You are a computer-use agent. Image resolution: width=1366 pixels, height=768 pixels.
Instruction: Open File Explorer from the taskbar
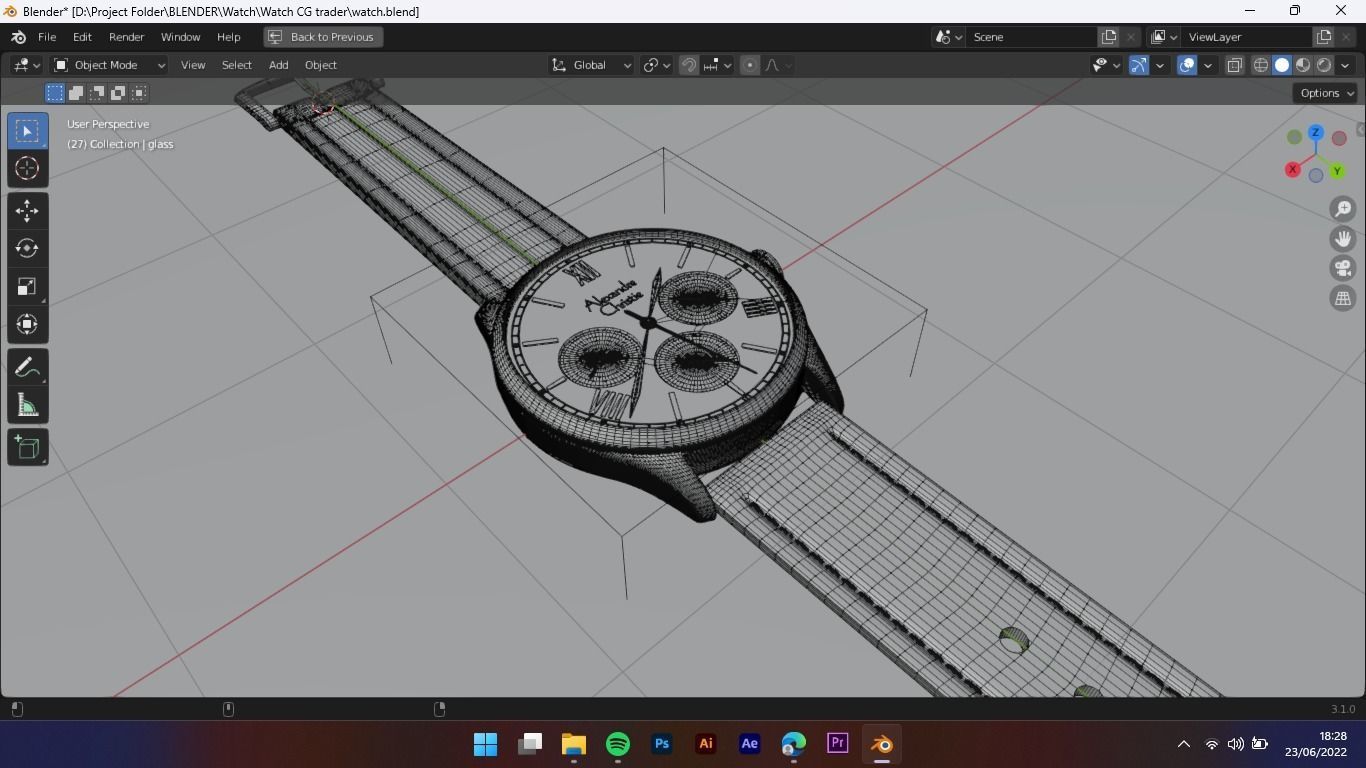pyautogui.click(x=574, y=744)
